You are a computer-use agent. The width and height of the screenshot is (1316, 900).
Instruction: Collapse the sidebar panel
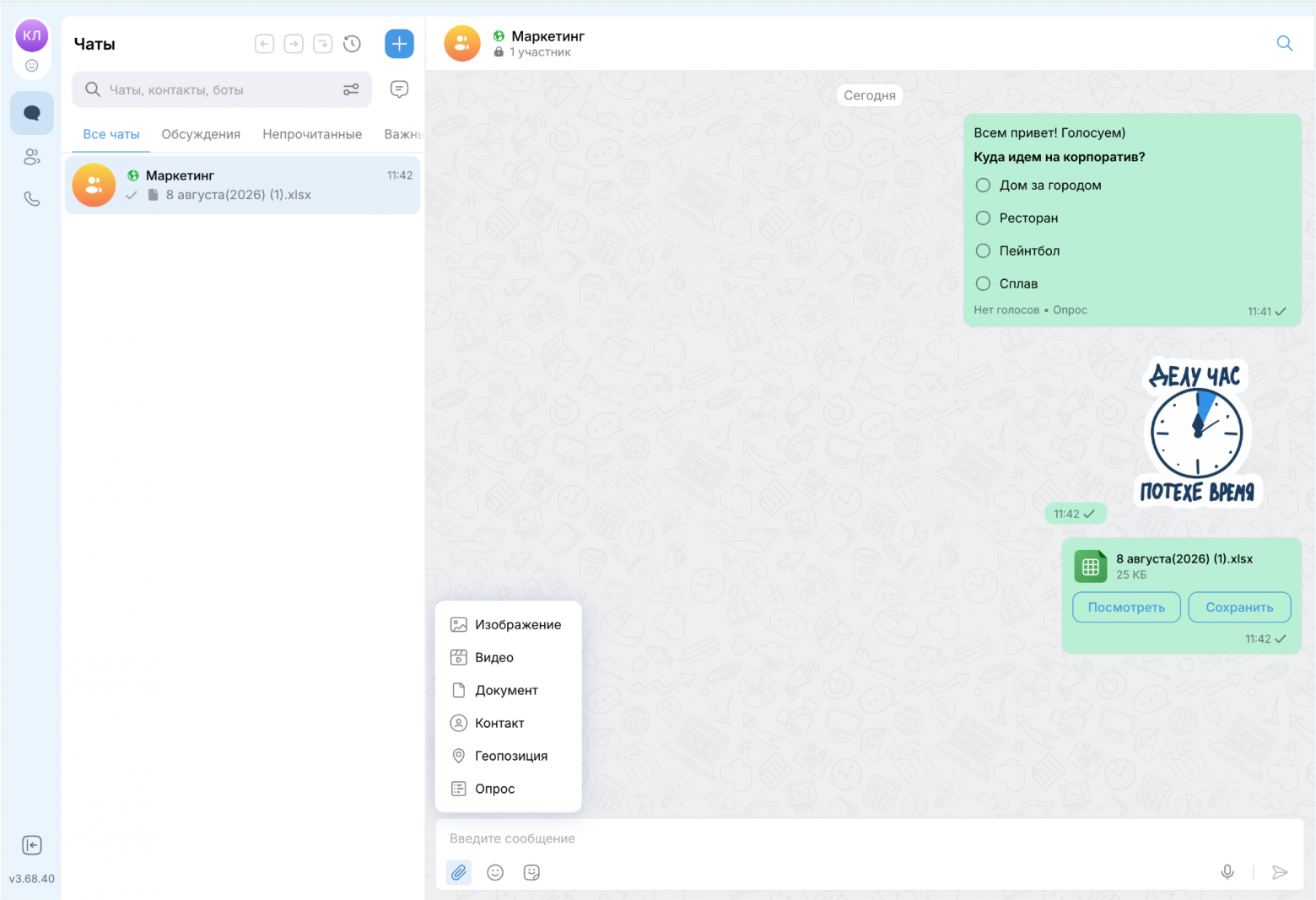[32, 845]
